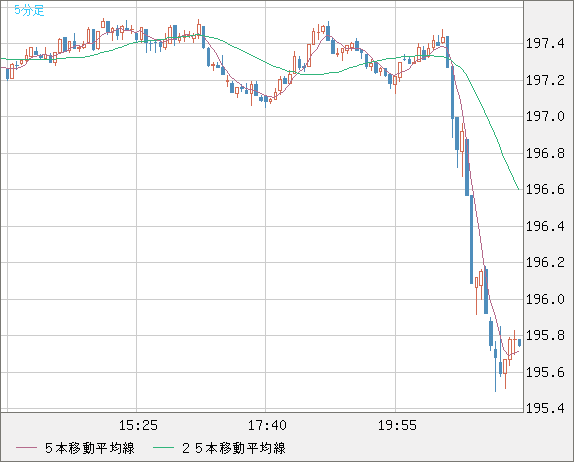This screenshot has width=574, height=462.
Task: Select the 196.6 price axis label
Action: pos(545,189)
